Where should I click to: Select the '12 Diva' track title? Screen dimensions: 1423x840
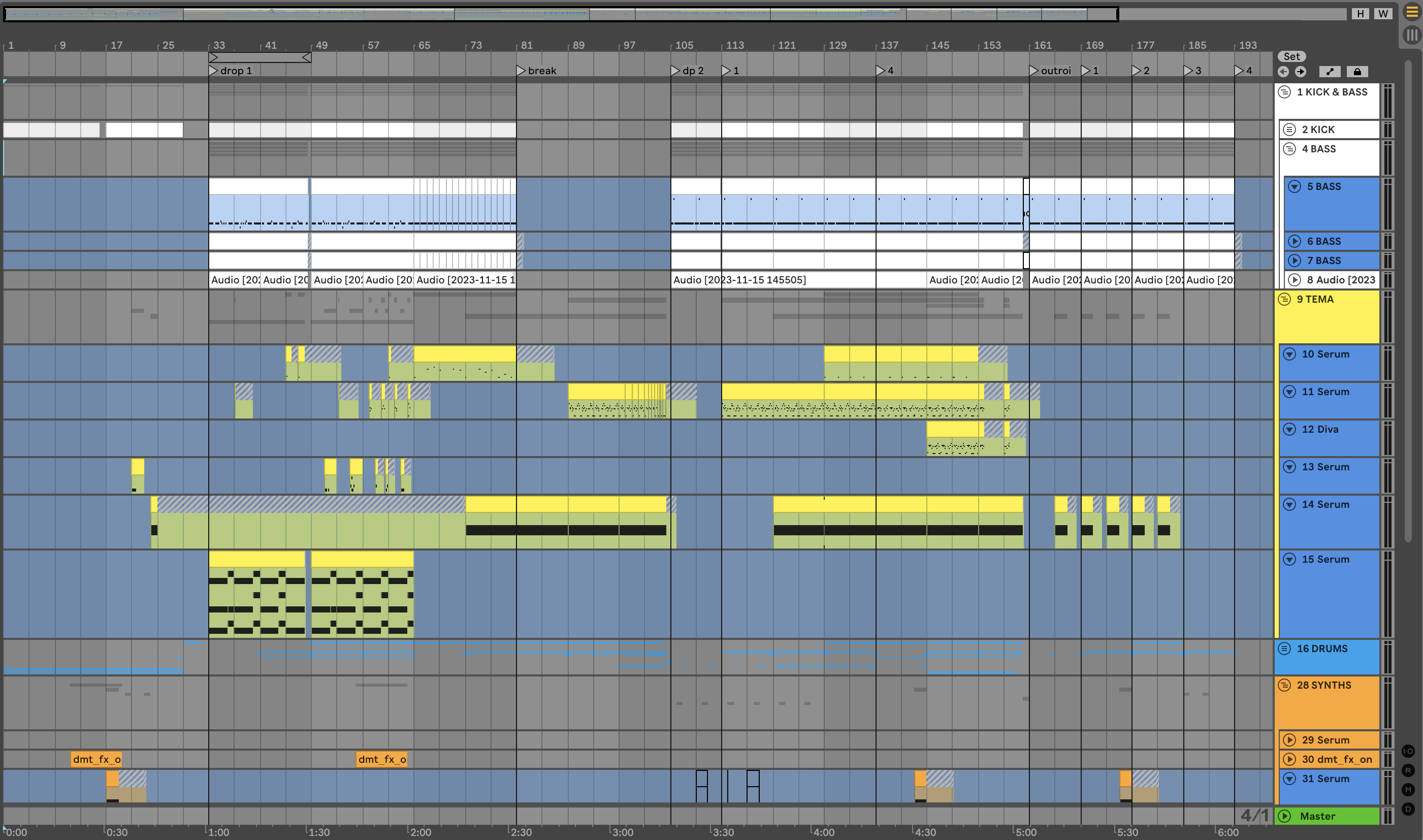coord(1320,429)
